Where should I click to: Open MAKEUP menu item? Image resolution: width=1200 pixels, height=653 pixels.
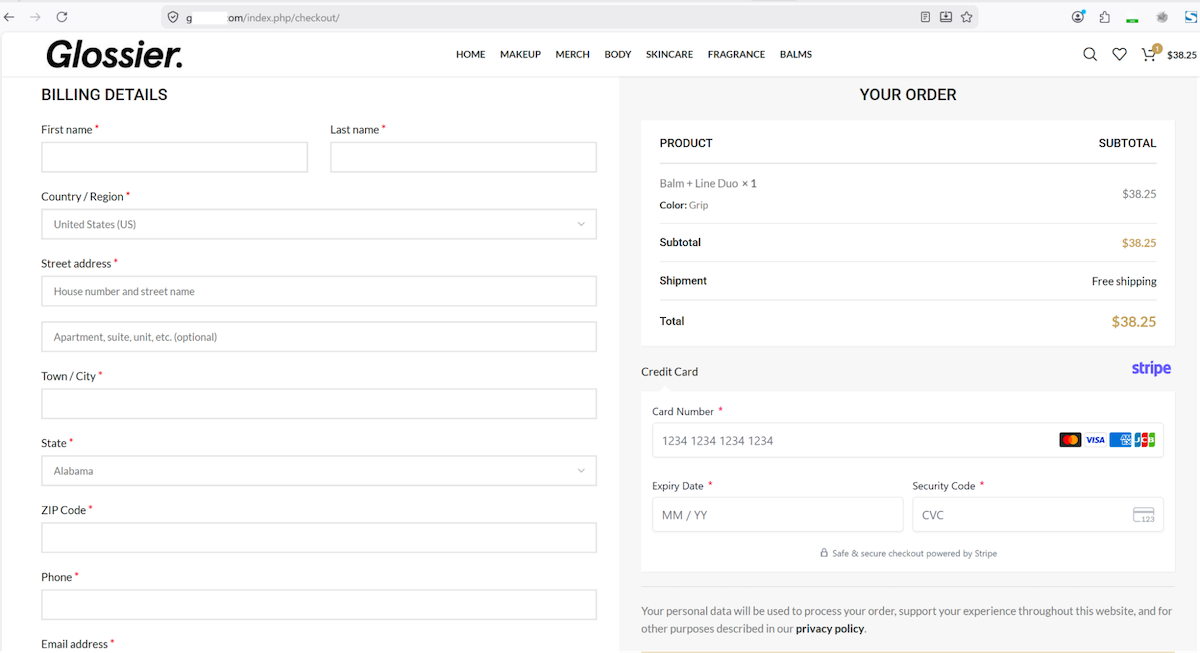(520, 54)
